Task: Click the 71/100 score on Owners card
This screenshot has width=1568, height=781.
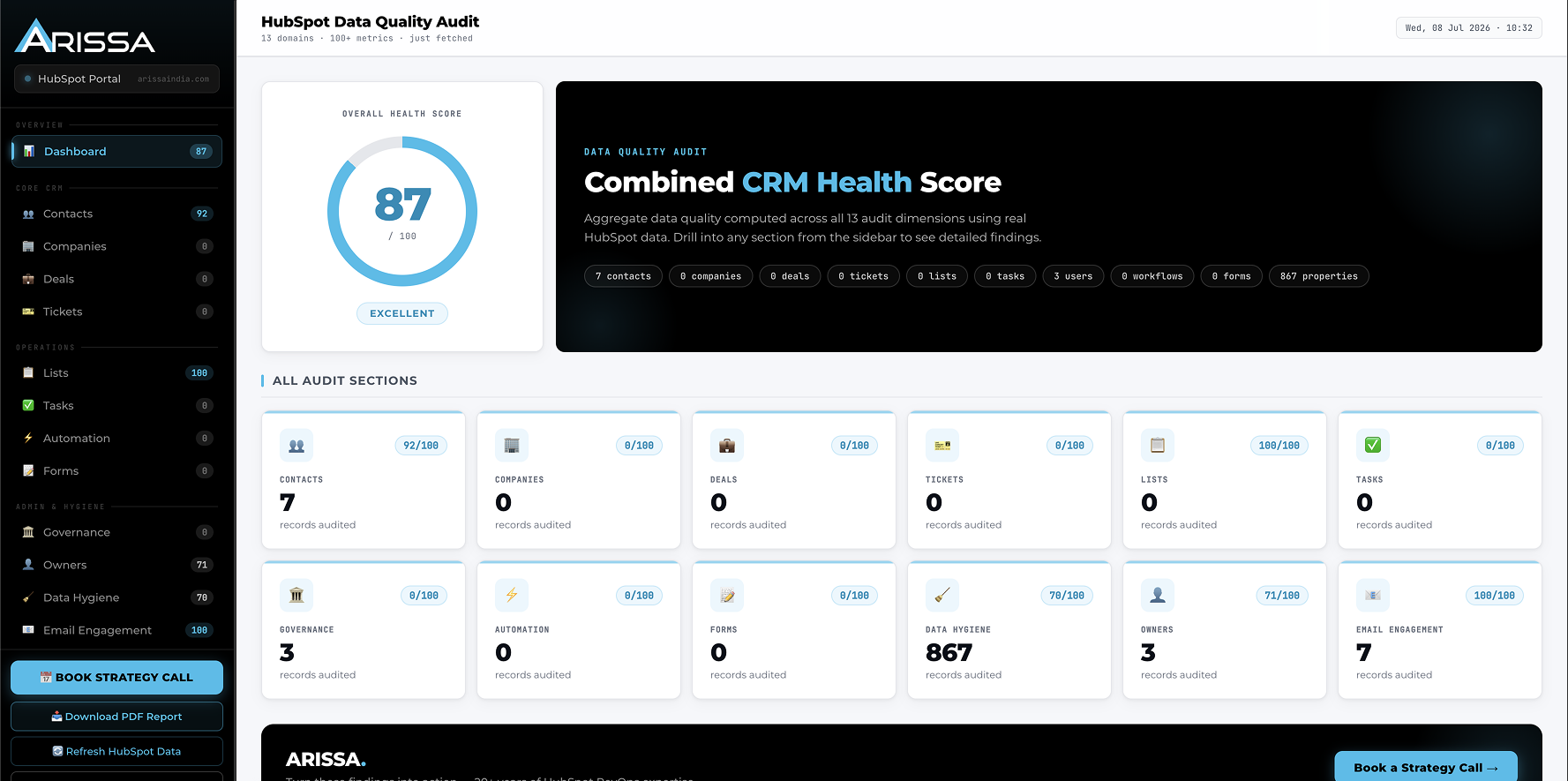Action: (x=1282, y=596)
